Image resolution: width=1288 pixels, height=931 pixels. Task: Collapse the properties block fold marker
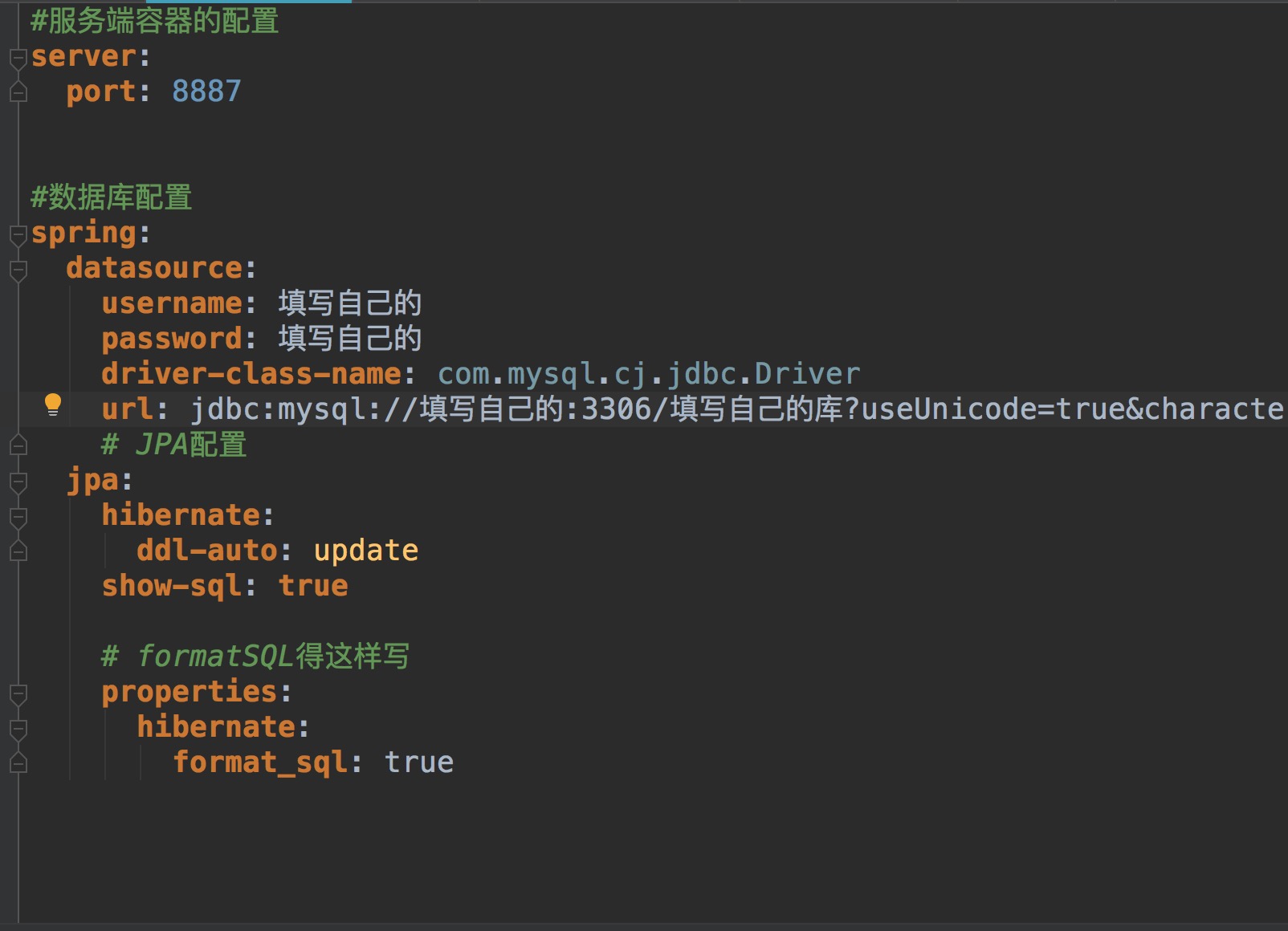click(18, 693)
